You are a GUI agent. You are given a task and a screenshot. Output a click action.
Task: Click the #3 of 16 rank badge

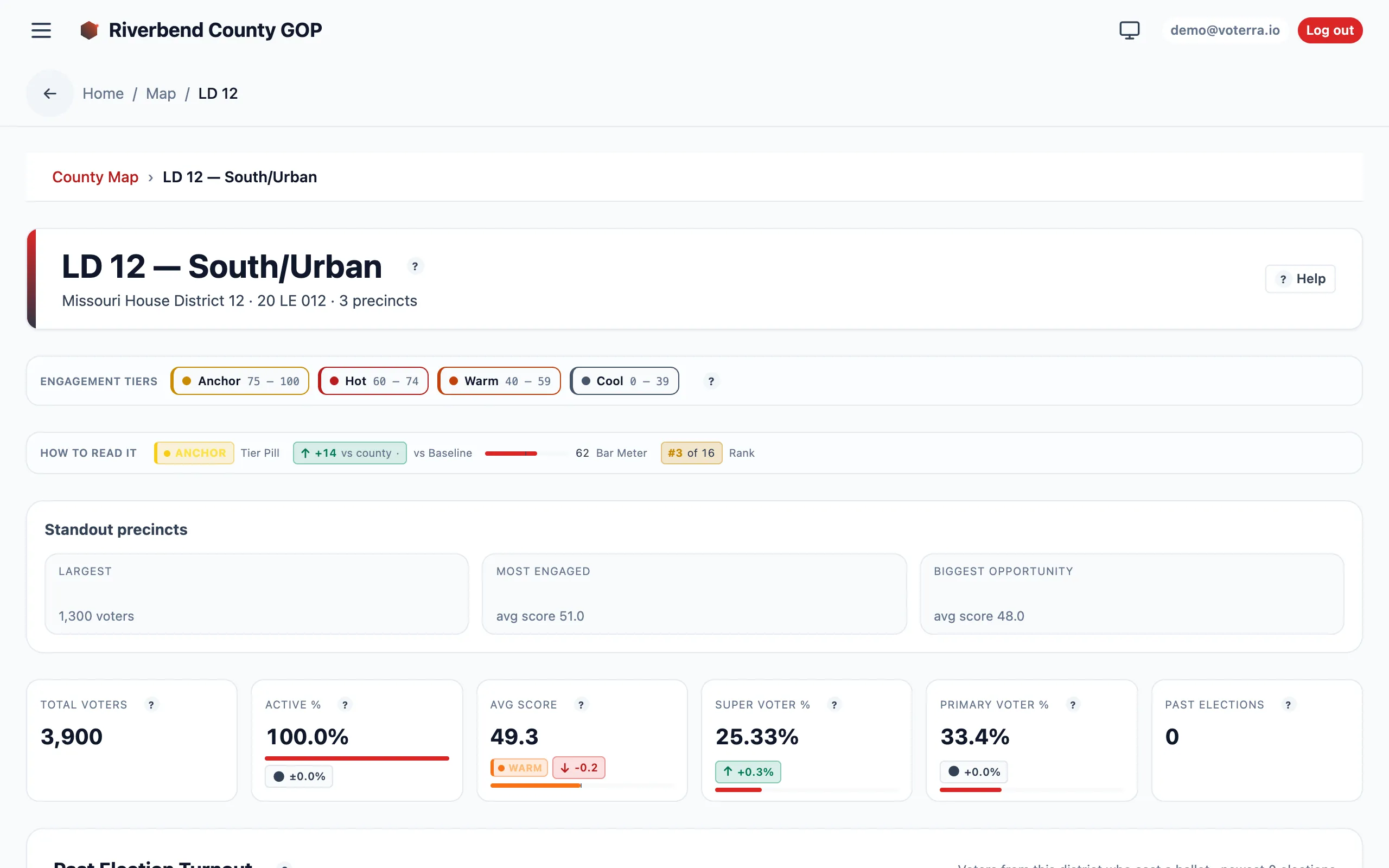(692, 453)
